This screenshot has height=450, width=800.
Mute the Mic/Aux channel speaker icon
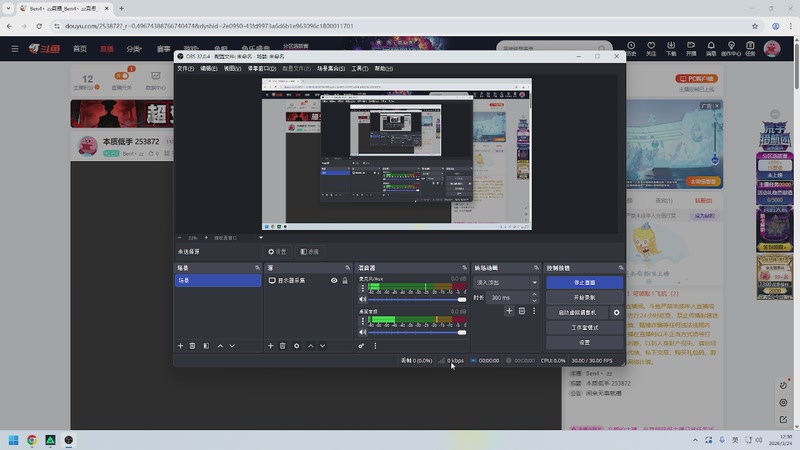pyautogui.click(x=362, y=299)
